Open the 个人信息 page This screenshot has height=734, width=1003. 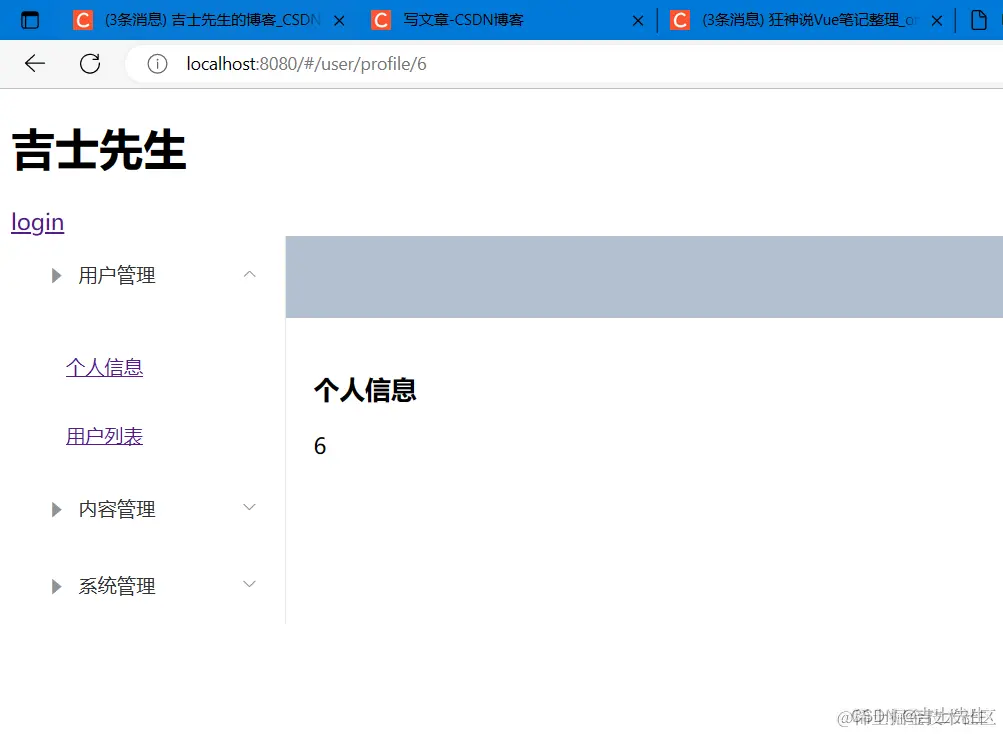click(103, 368)
